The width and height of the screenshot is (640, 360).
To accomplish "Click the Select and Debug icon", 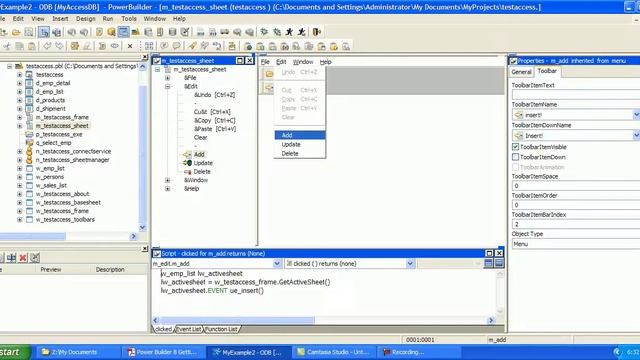I will pos(277,32).
